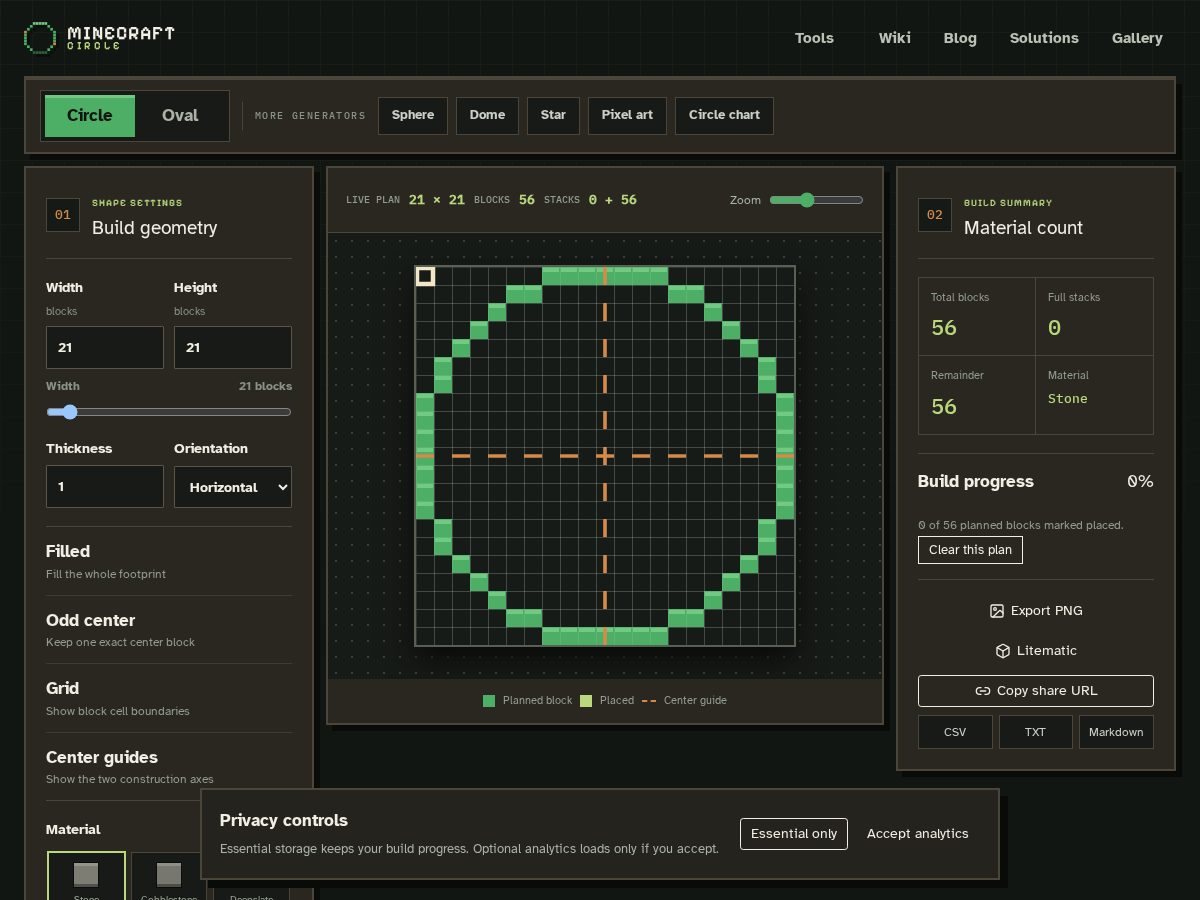Click the 'Build progress' 0% value

(x=1140, y=481)
